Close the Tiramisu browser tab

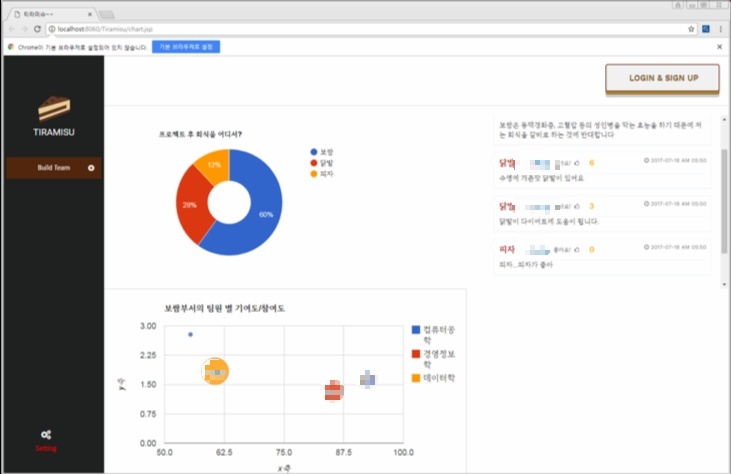pos(90,14)
